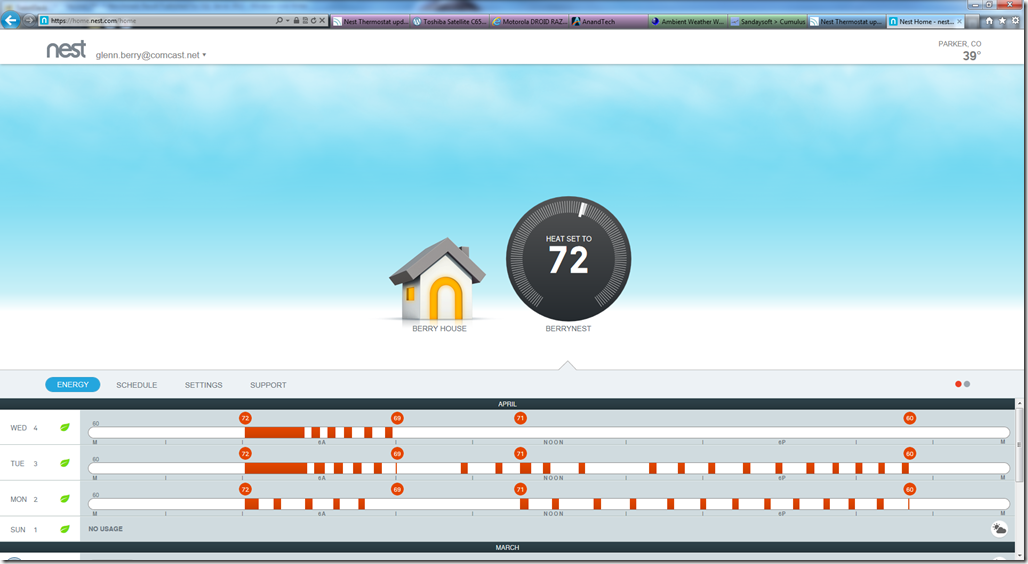Switch to the Motorola DROID RAZ... tab
The height and width of the screenshot is (564, 1028).
530,22
